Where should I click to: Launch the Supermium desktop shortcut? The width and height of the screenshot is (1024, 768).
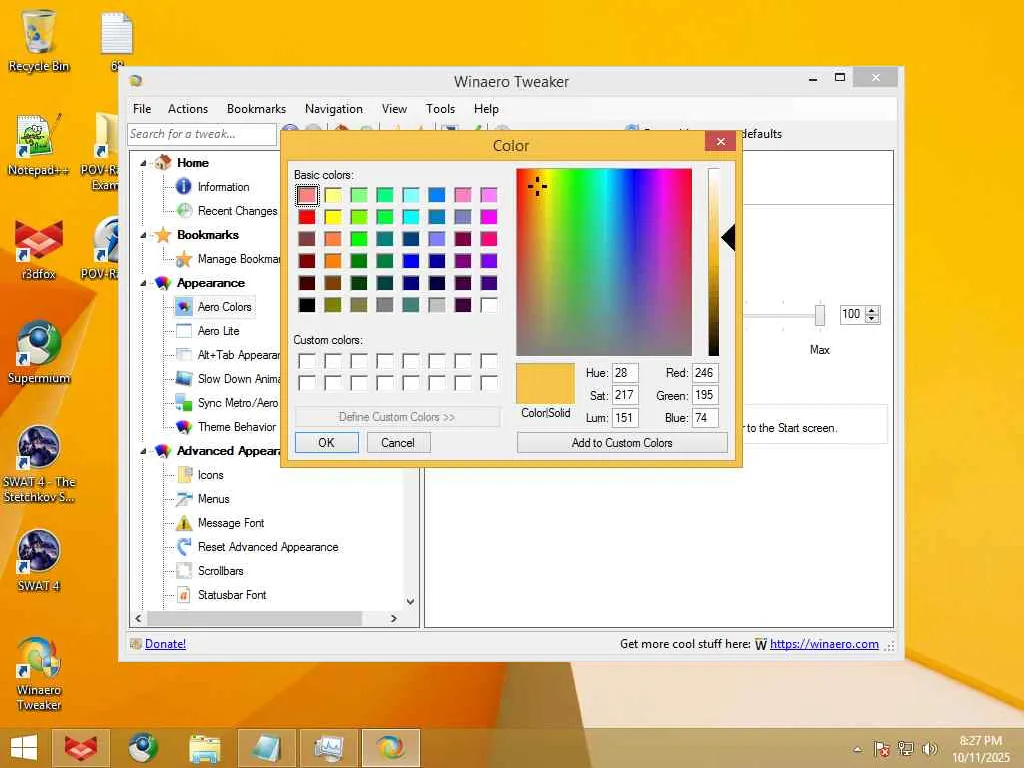click(x=39, y=351)
